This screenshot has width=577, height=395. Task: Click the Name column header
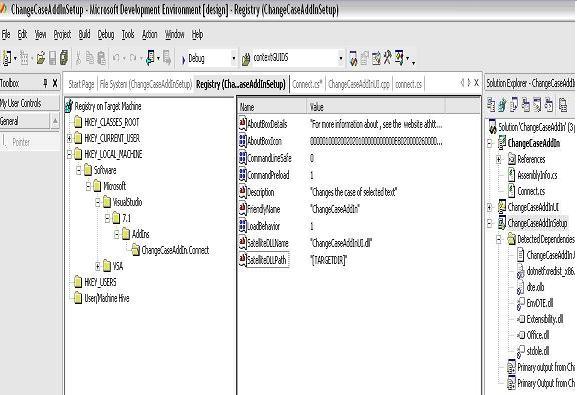tap(272, 107)
